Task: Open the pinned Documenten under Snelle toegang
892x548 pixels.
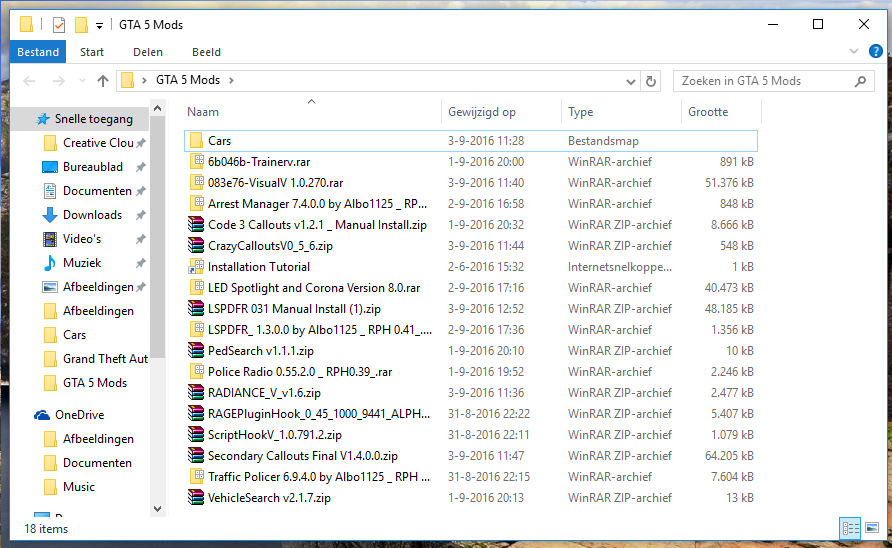Action: [x=97, y=191]
